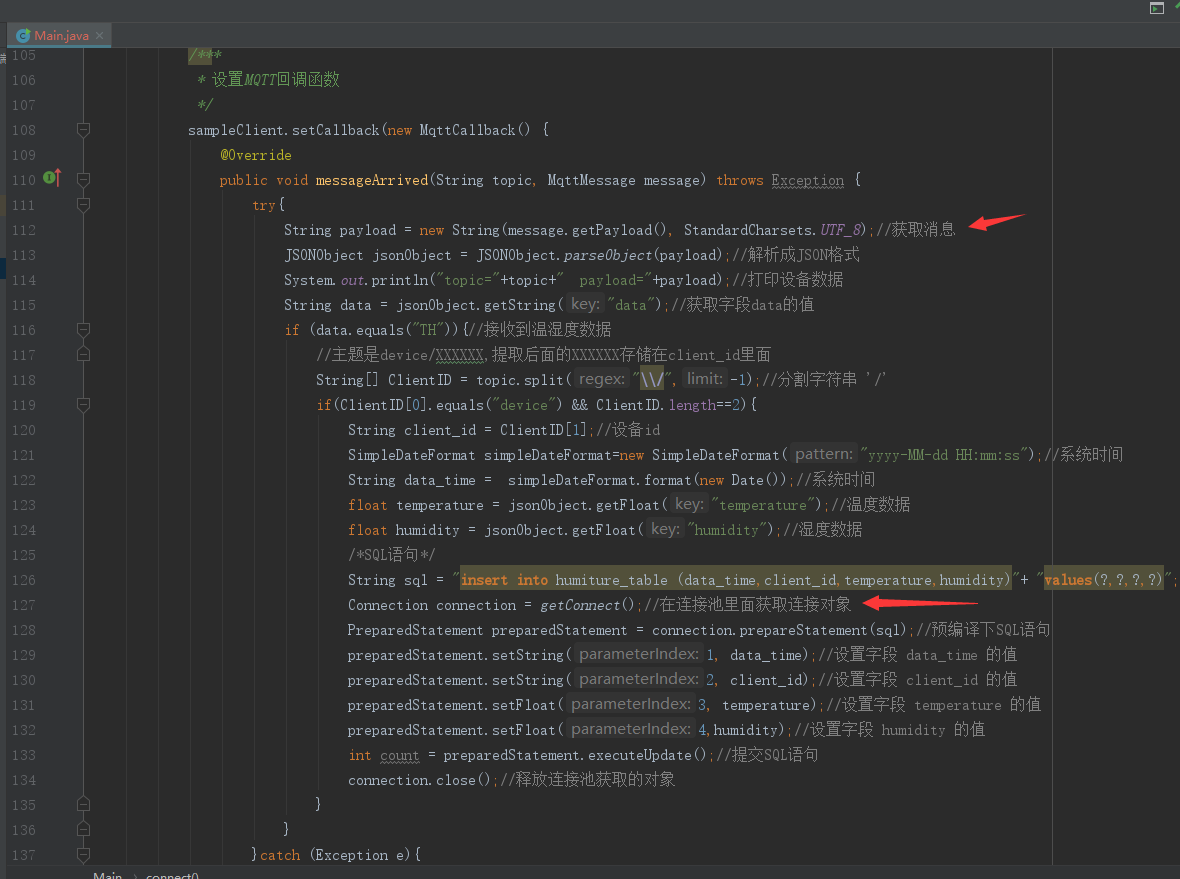Click executeUpdate() on line 133

coord(647,755)
